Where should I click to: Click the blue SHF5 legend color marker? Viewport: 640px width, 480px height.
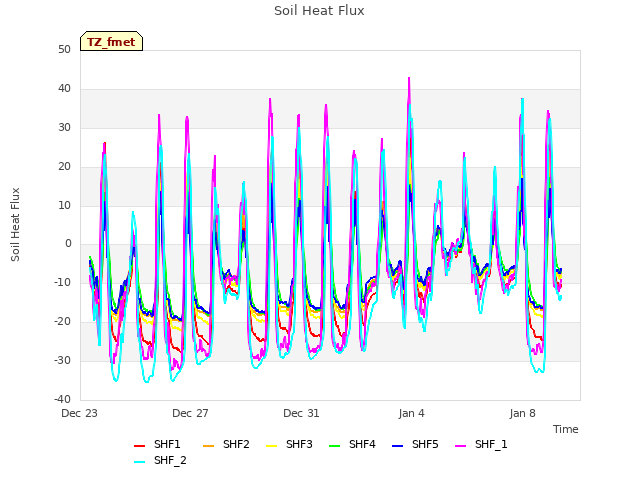pos(398,446)
